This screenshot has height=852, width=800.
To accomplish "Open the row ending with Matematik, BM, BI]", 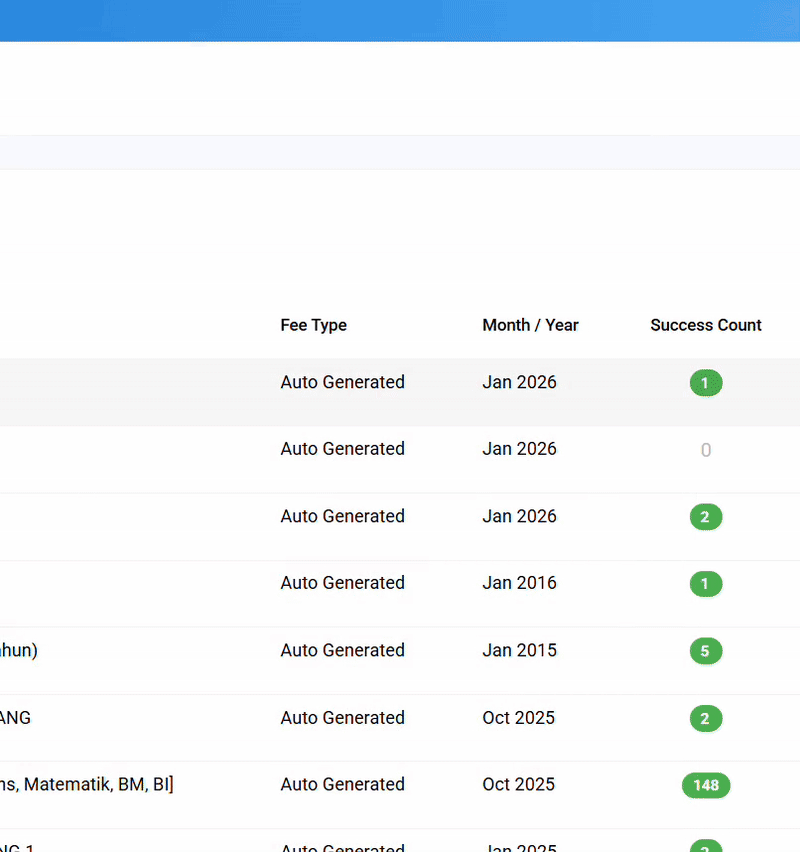I will coord(87,784).
